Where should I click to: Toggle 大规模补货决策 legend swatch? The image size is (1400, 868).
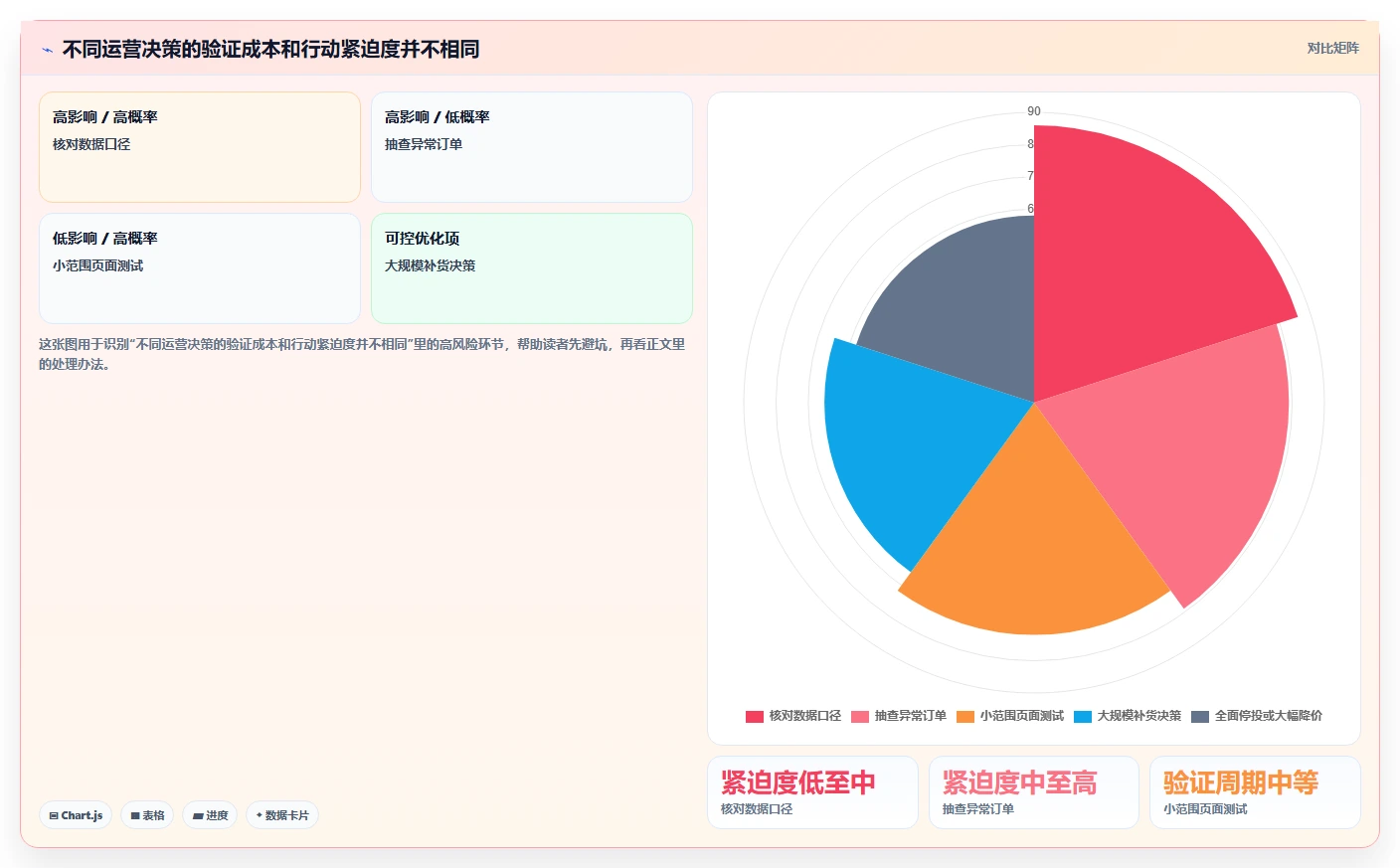coord(1083,716)
